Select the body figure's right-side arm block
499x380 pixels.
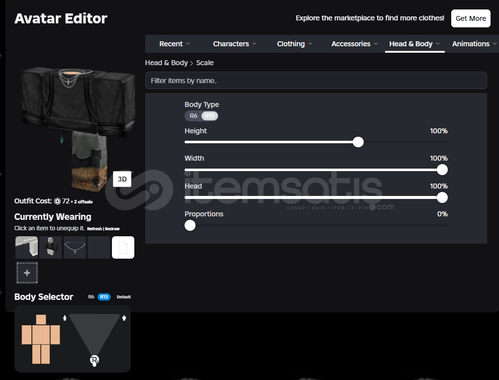click(56, 335)
